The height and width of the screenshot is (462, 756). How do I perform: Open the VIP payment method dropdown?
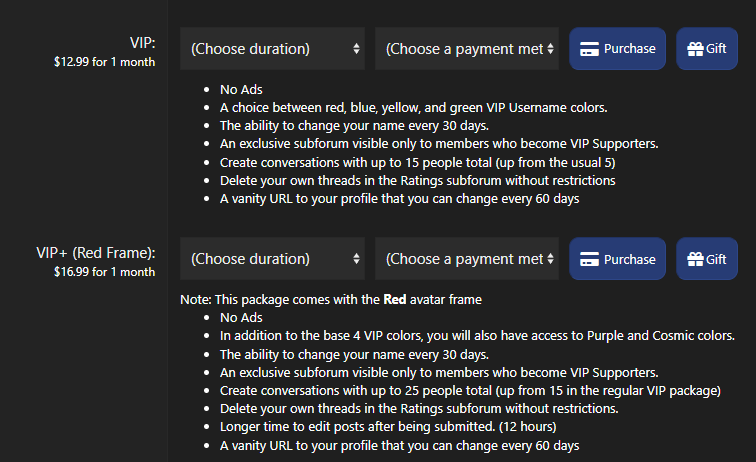[466, 49]
